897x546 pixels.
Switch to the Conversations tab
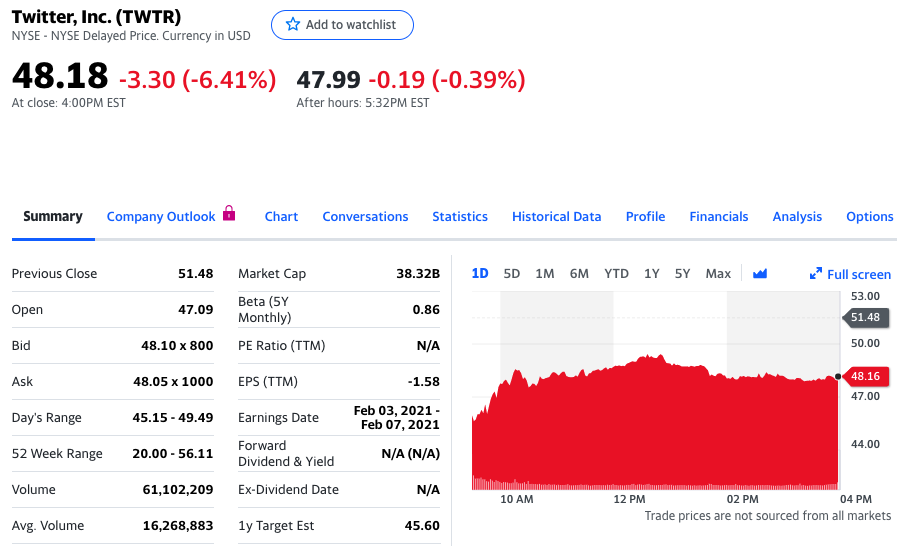pyautogui.click(x=365, y=217)
